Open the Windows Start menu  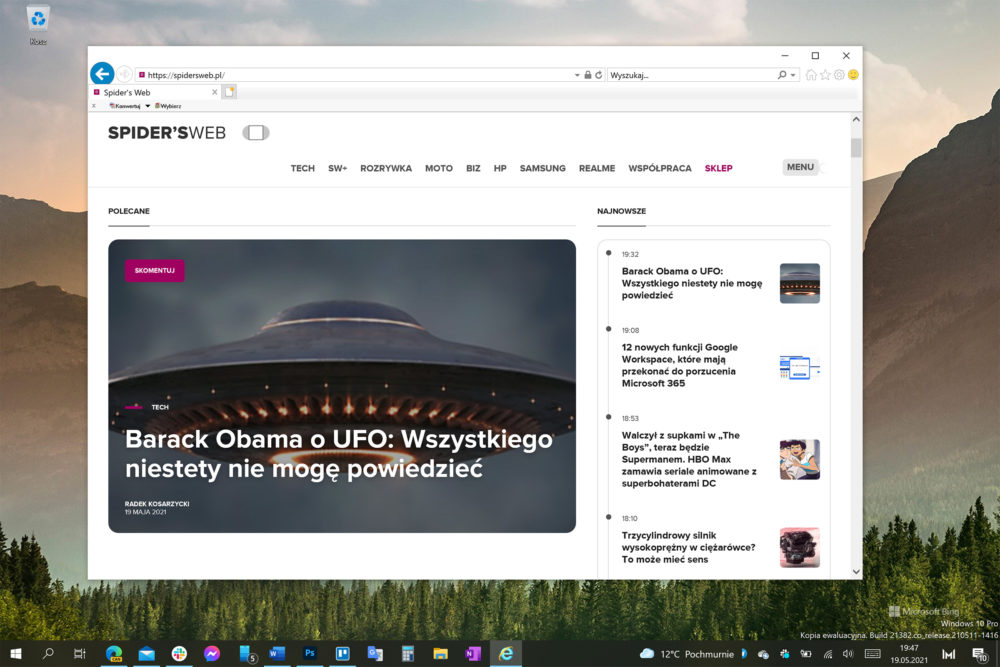click(16, 654)
